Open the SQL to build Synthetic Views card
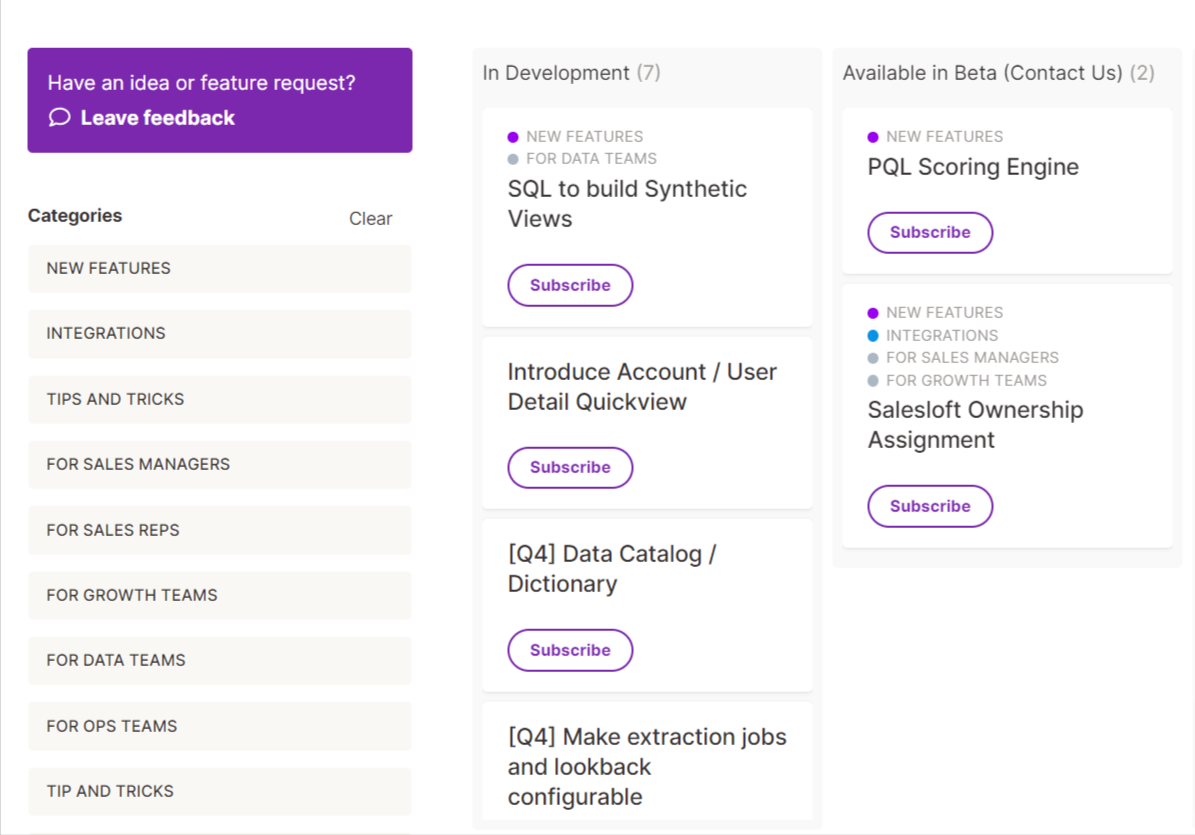This screenshot has width=1195, height=835. 627,203
